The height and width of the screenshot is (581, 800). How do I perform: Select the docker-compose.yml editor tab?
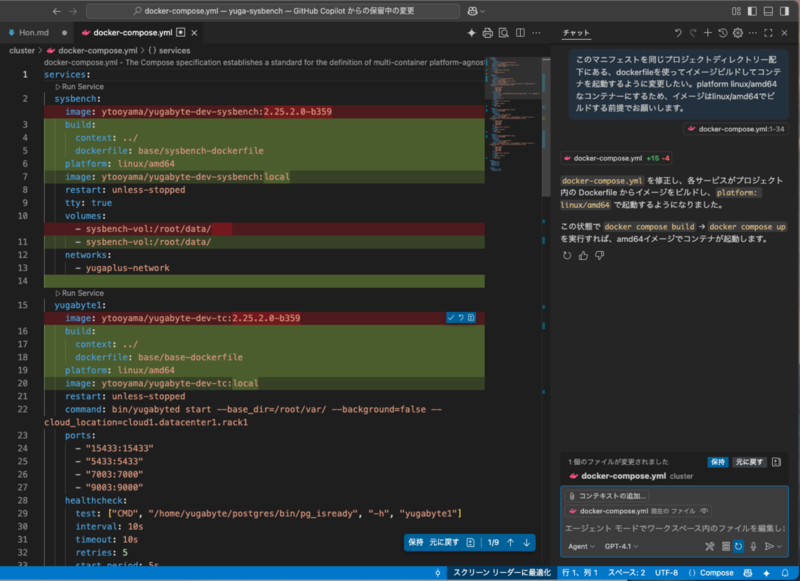coord(133,33)
